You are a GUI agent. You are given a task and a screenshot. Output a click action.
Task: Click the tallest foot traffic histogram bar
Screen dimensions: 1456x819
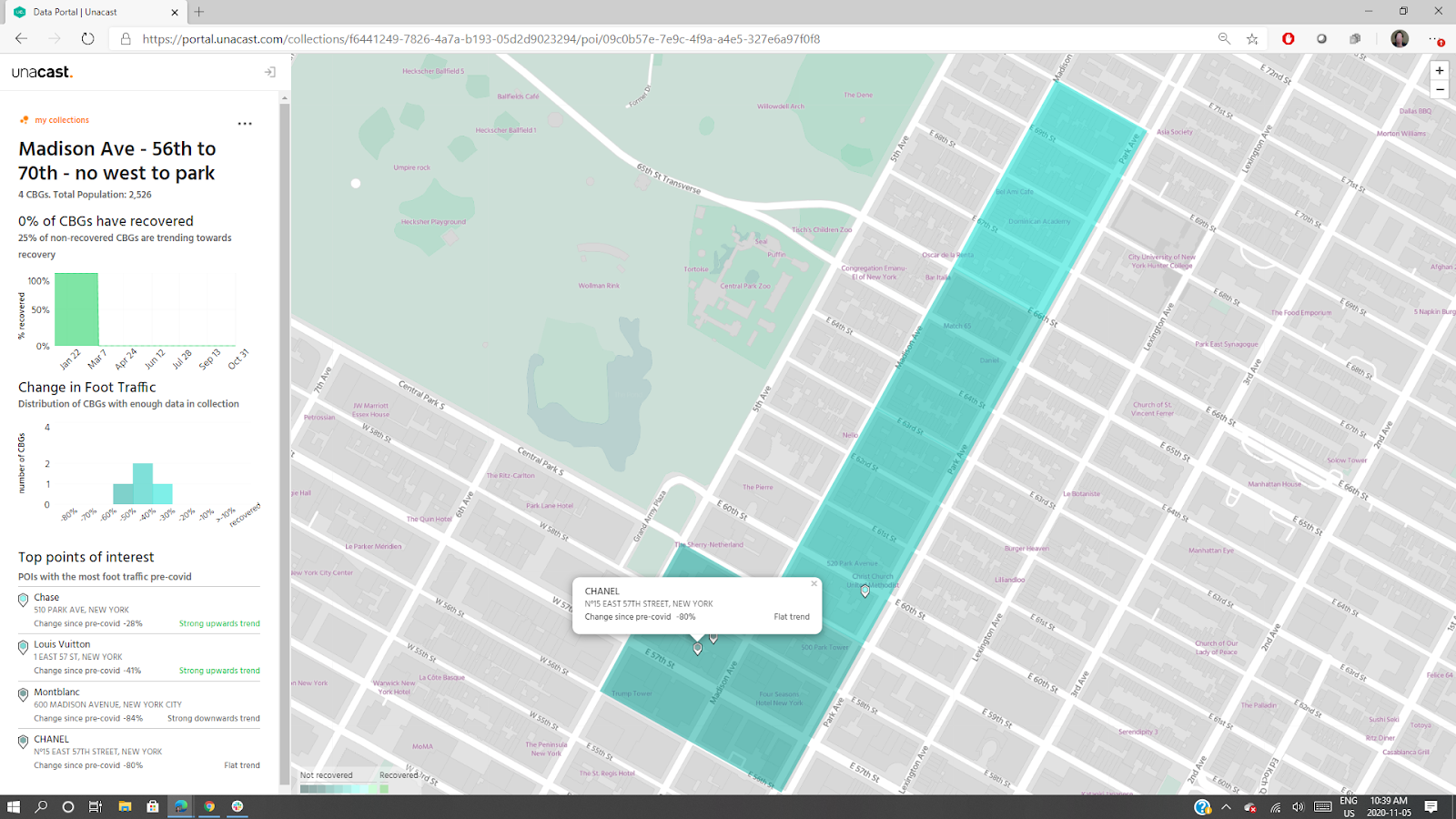tap(143, 484)
